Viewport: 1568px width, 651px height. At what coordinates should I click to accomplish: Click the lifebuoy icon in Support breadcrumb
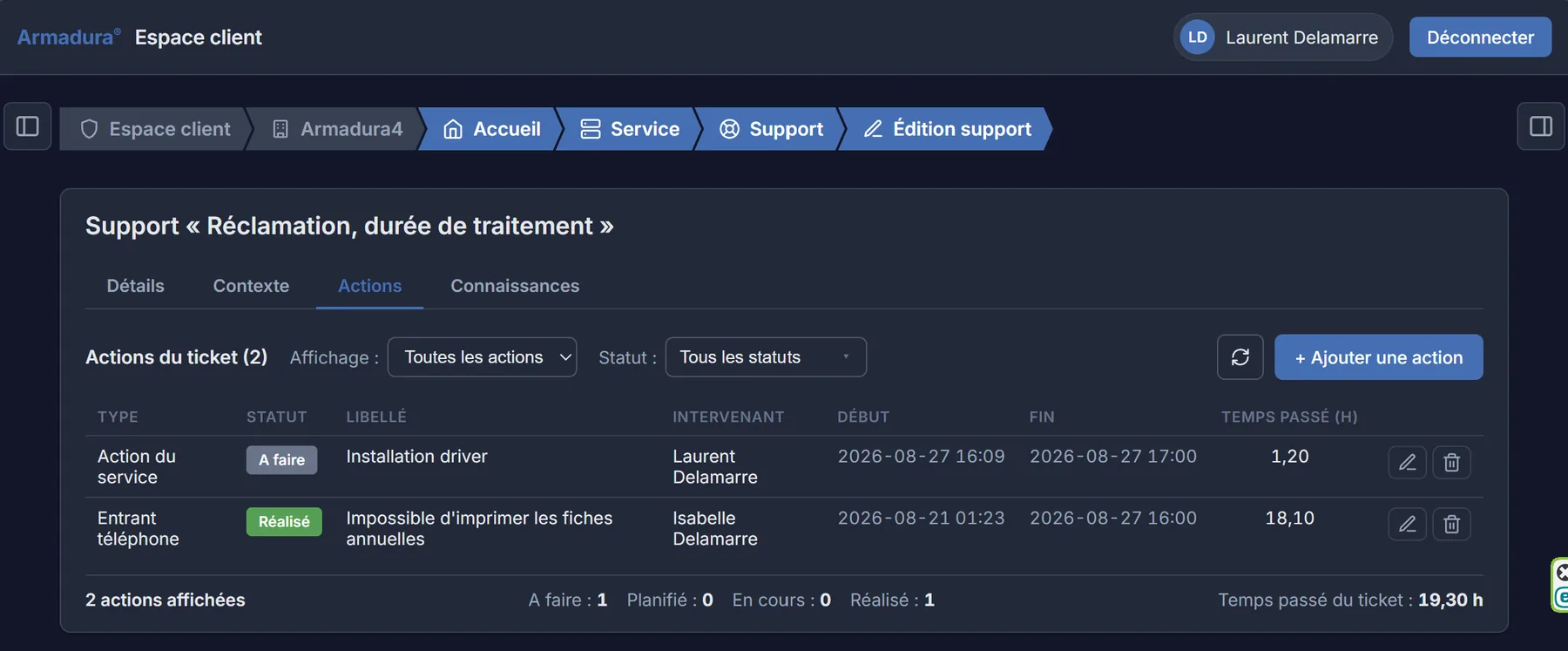[x=730, y=129]
